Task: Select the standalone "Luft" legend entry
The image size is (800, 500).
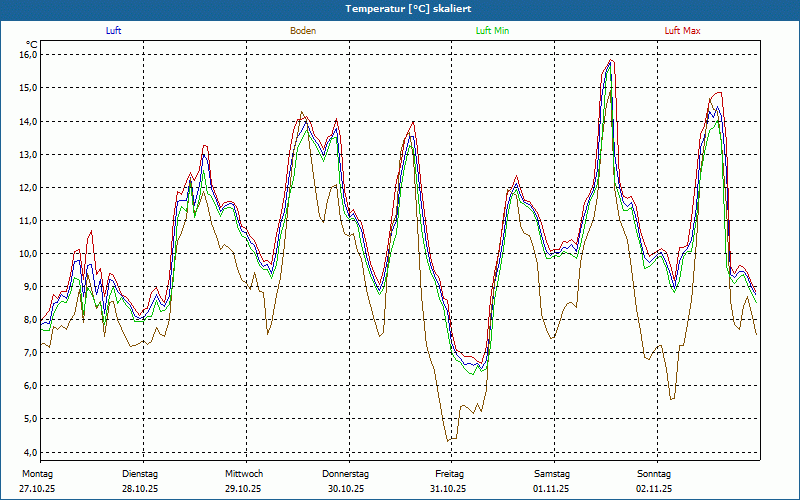Action: tap(114, 31)
